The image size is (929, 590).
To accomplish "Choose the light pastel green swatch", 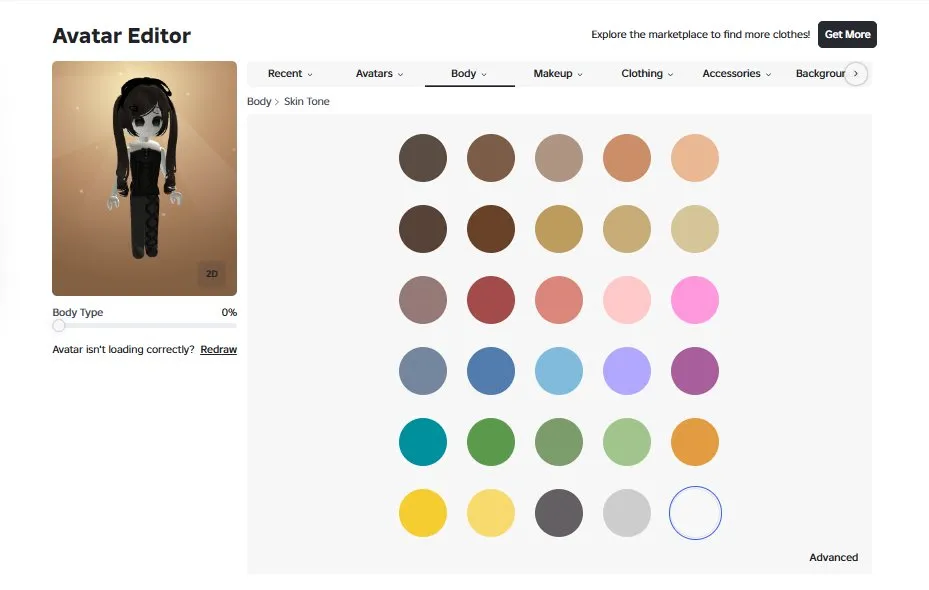I will (x=627, y=442).
